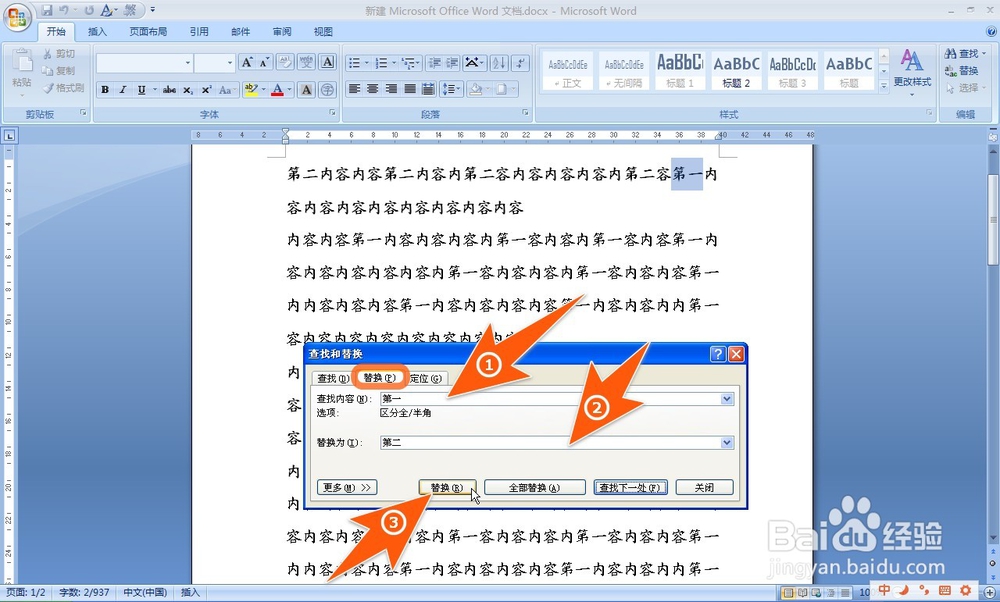Switch to the Find (查找) dialog tab

pos(332,378)
